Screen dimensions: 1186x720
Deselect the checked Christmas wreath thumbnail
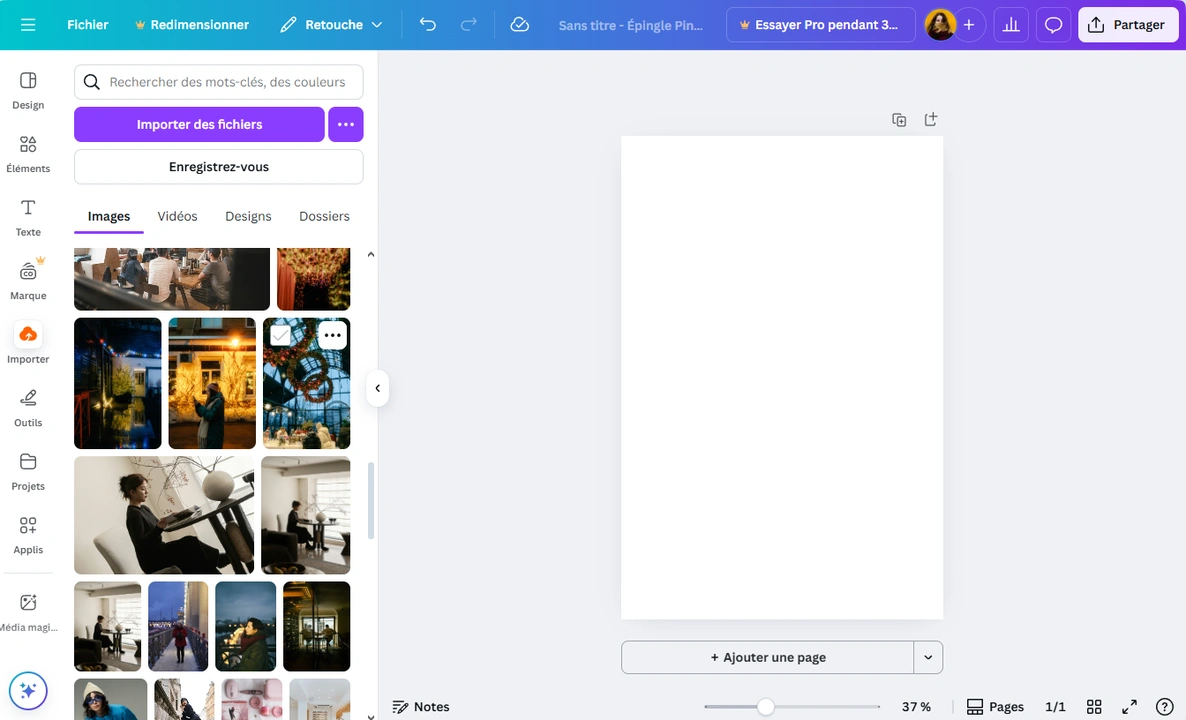coord(281,335)
